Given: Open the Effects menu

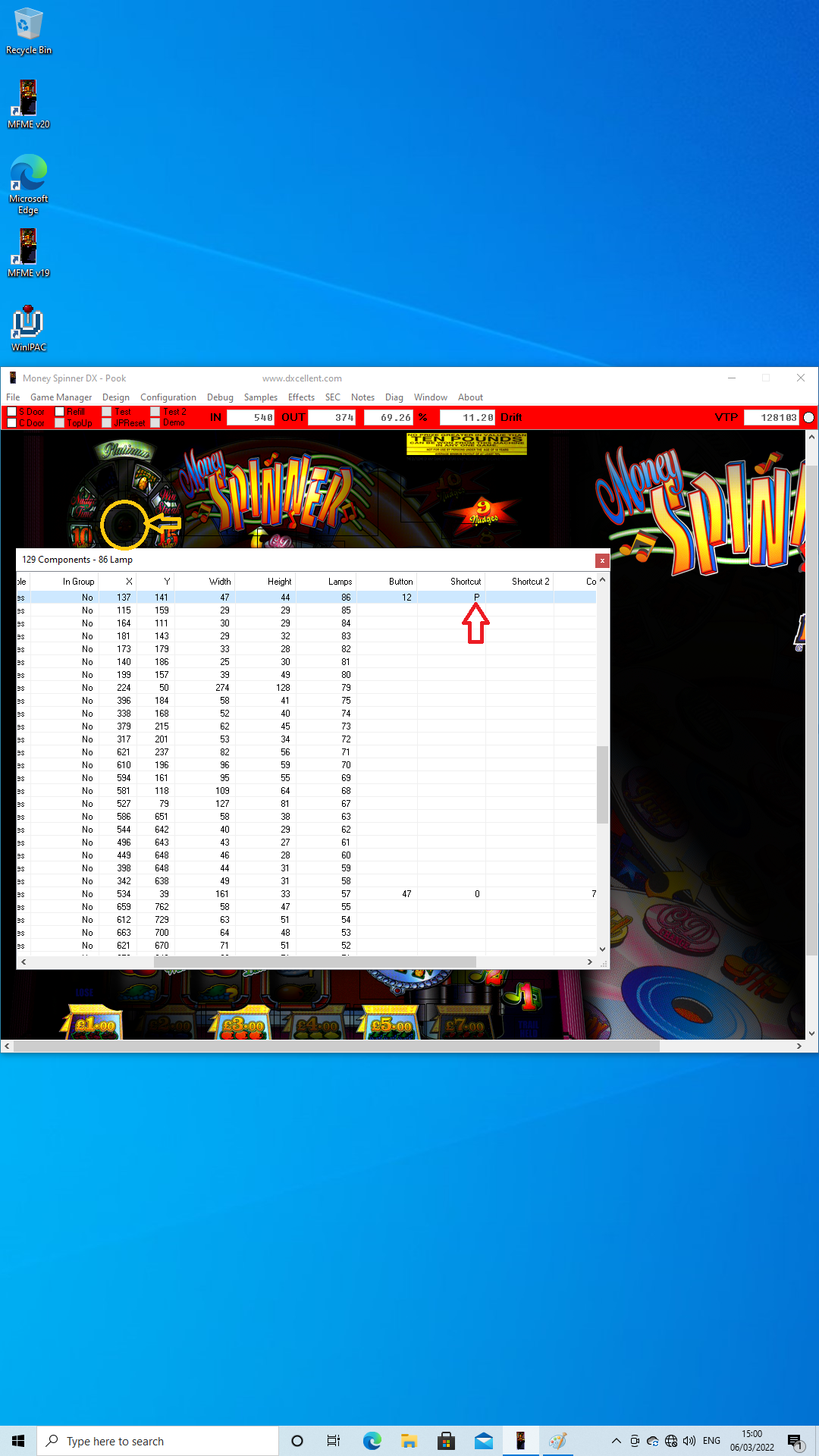Looking at the screenshot, I should tap(301, 397).
